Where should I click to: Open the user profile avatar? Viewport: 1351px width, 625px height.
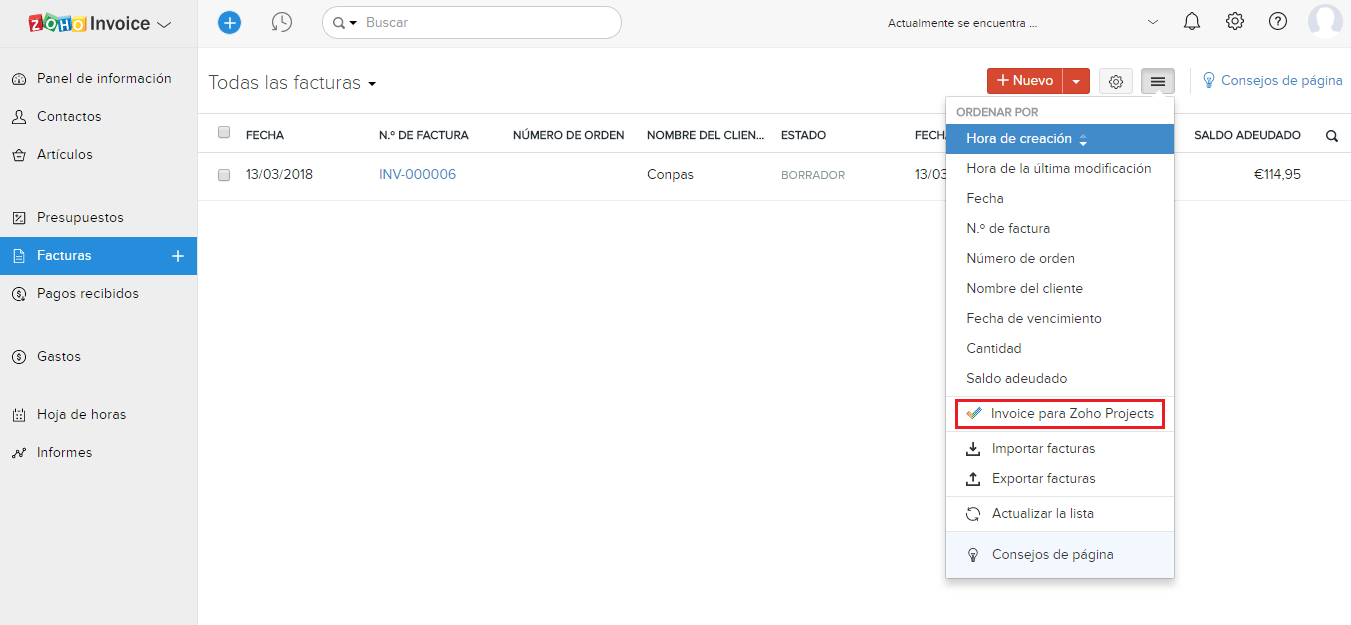point(1325,22)
